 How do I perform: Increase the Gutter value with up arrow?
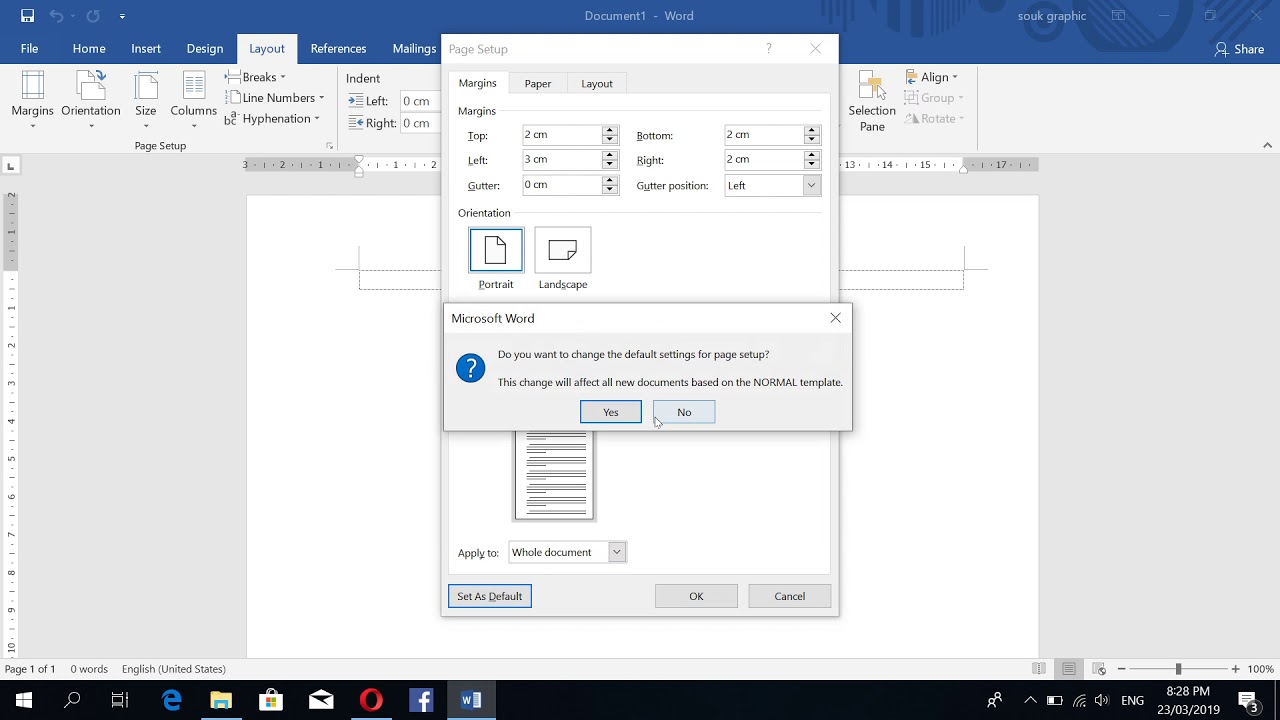[610, 180]
